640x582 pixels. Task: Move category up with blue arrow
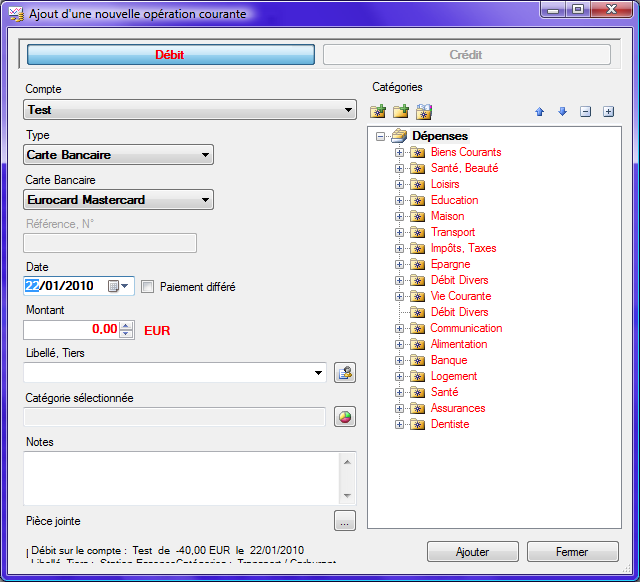[x=539, y=112]
